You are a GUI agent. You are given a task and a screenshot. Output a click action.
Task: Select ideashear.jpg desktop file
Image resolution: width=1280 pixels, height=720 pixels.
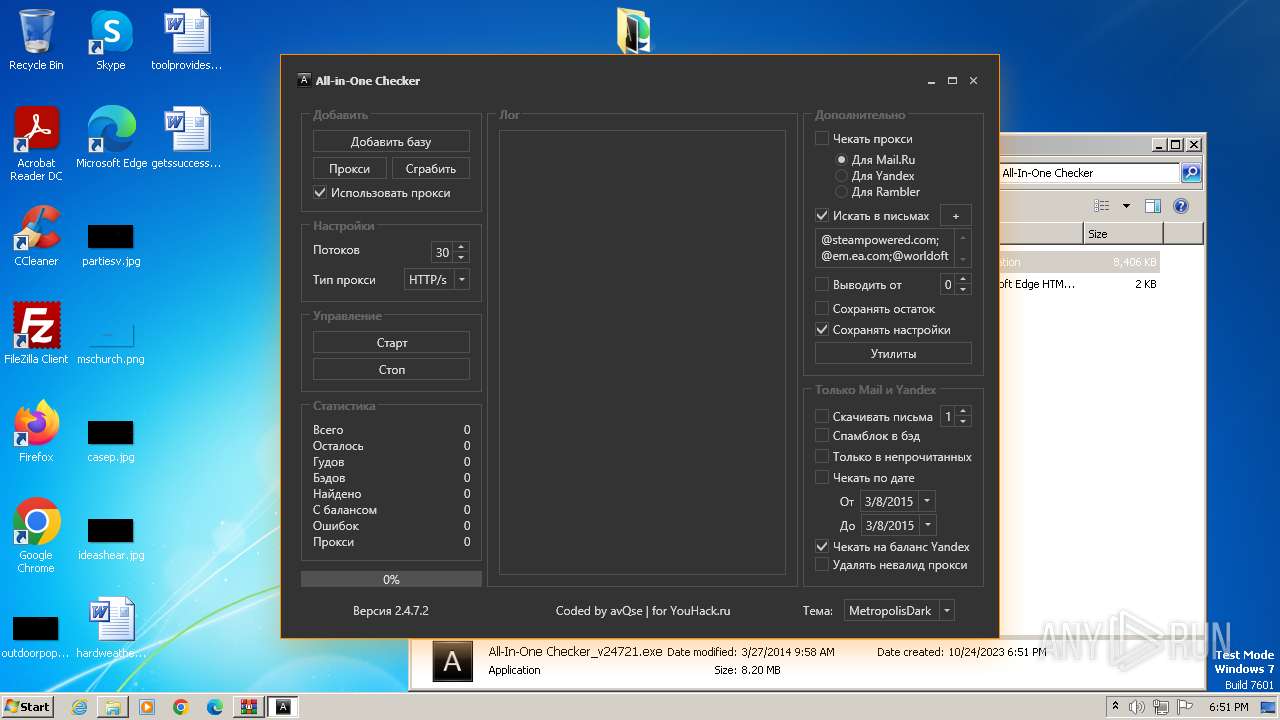111,539
